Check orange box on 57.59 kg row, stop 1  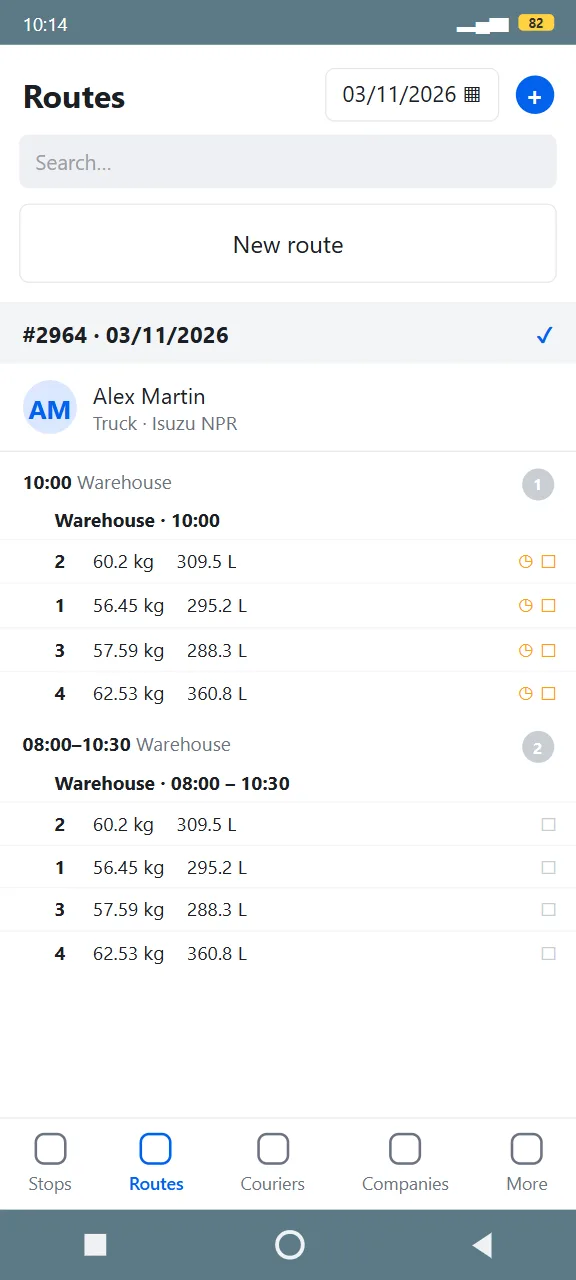[x=548, y=650]
